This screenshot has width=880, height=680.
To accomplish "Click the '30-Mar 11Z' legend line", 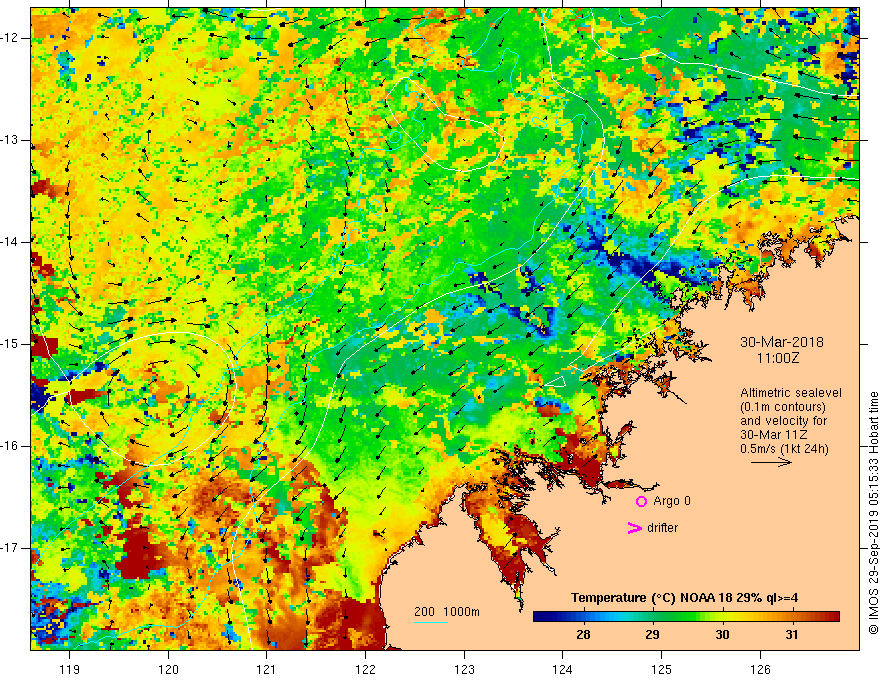I will pyautogui.click(x=769, y=435).
